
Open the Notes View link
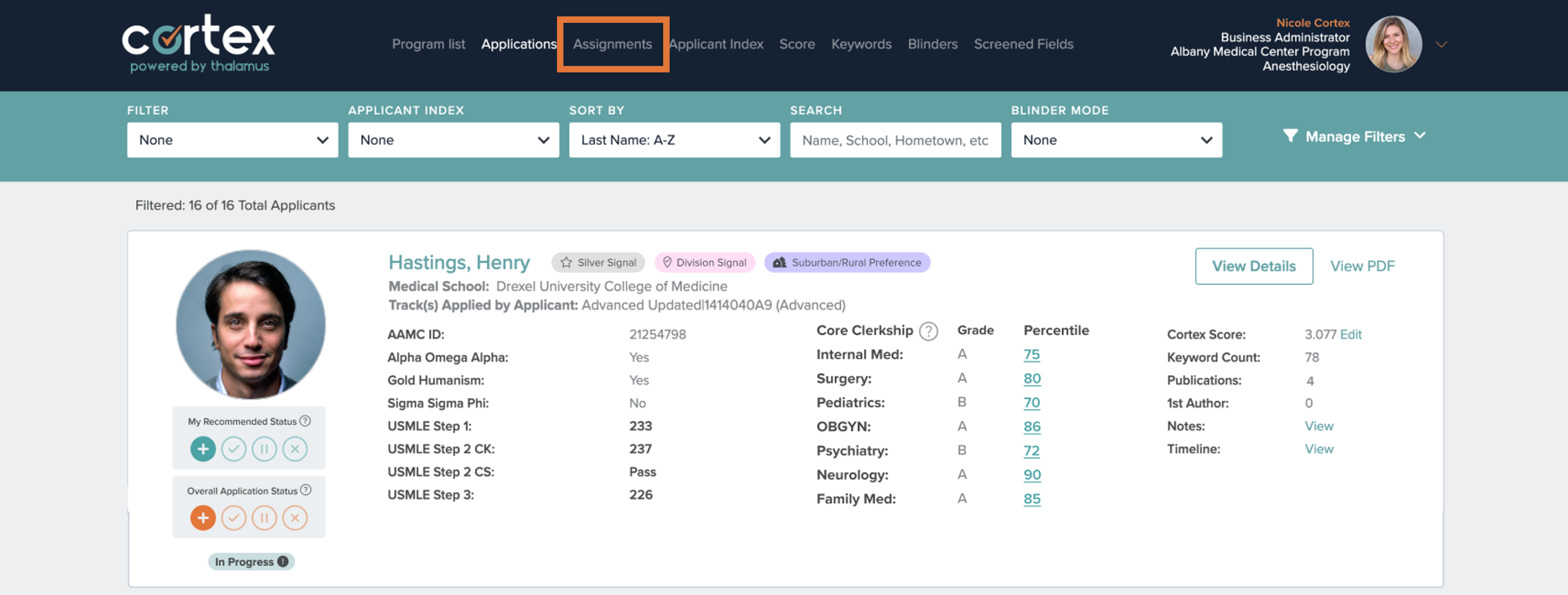(1319, 426)
